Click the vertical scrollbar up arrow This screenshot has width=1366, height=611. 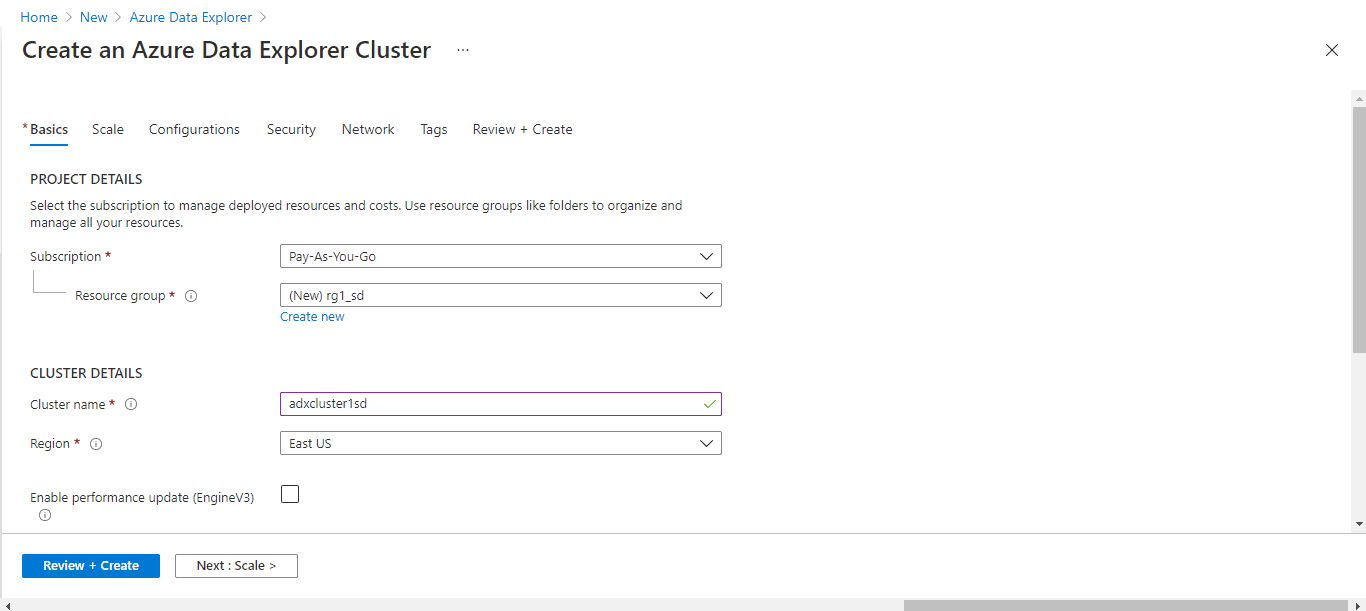(x=1359, y=98)
